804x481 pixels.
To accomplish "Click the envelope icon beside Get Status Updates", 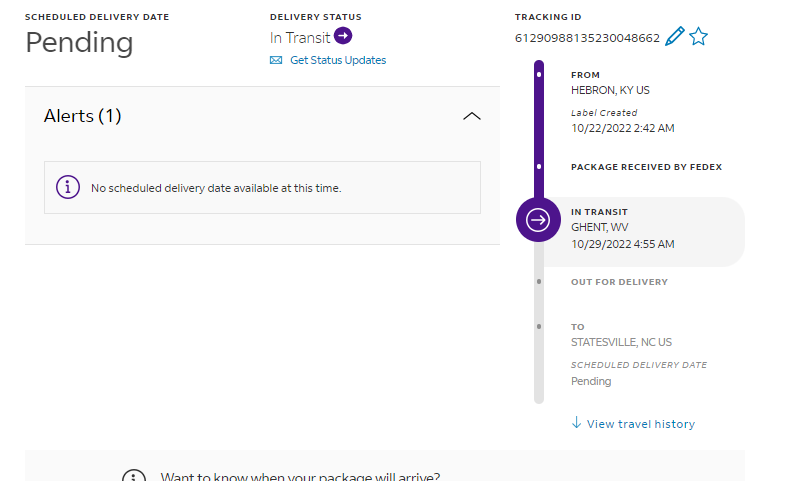I will pos(276,60).
